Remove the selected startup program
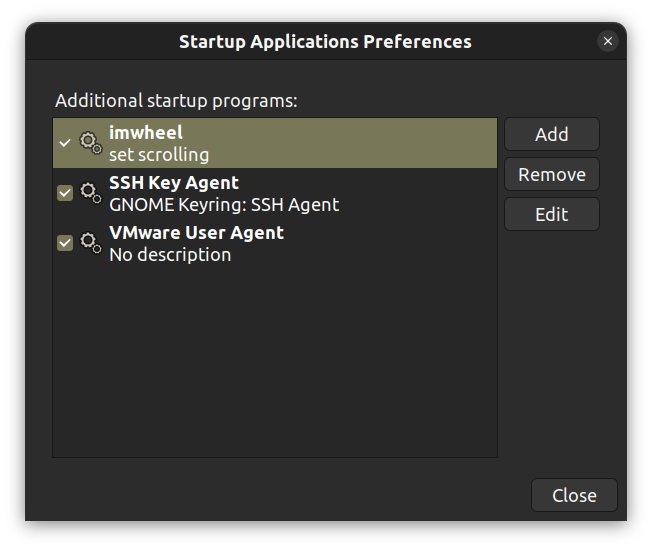This screenshot has height=549, width=652. tap(552, 174)
